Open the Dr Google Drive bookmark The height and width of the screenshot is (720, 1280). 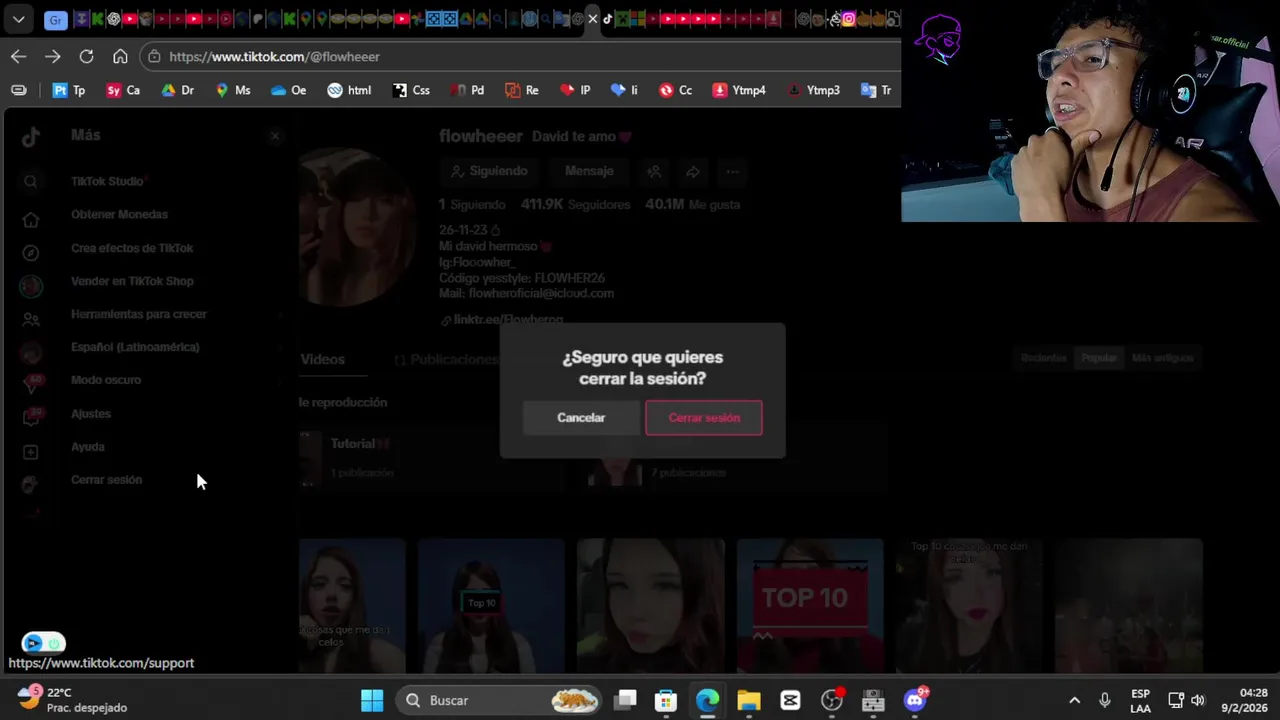(177, 90)
